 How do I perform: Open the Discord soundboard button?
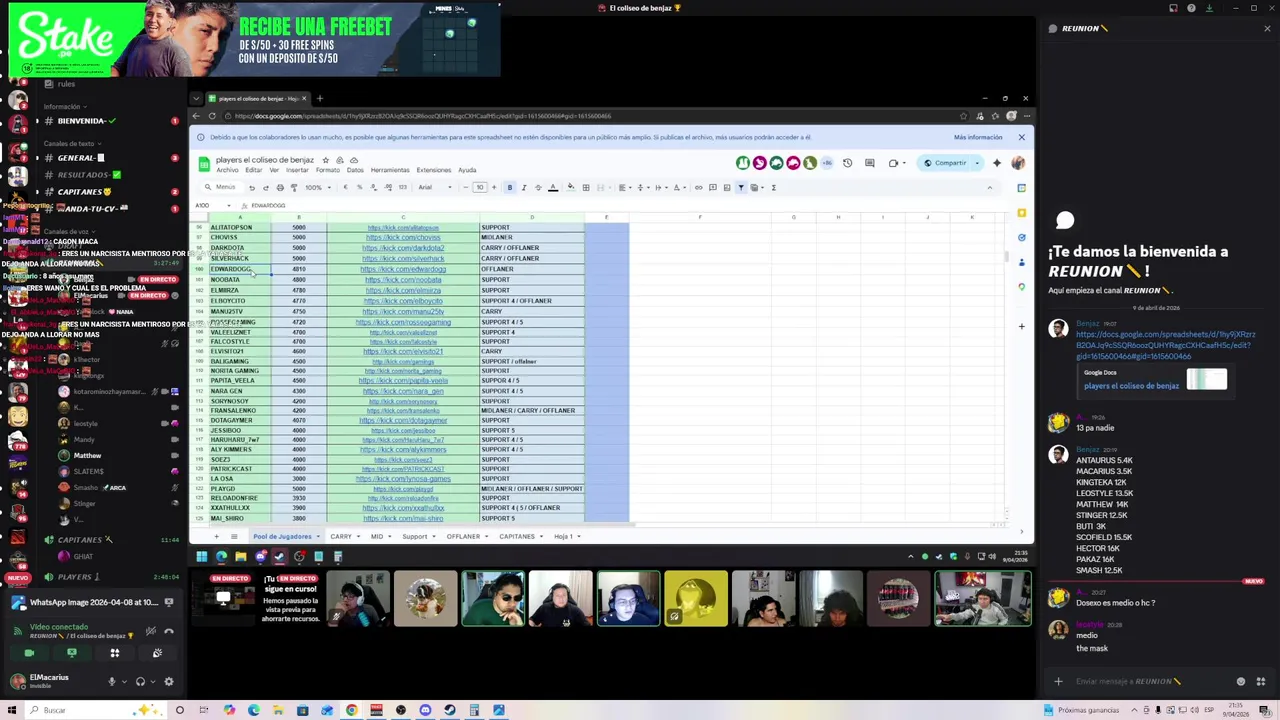(157, 653)
